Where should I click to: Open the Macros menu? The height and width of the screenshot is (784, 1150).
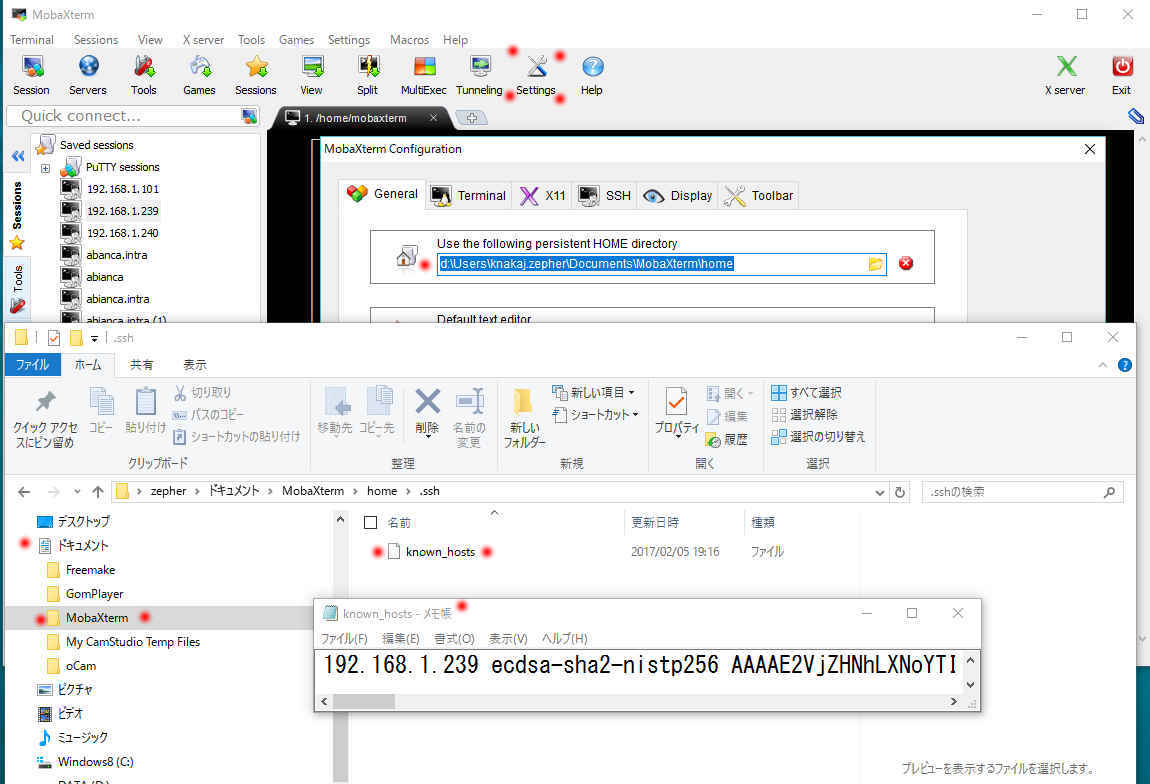tap(409, 40)
